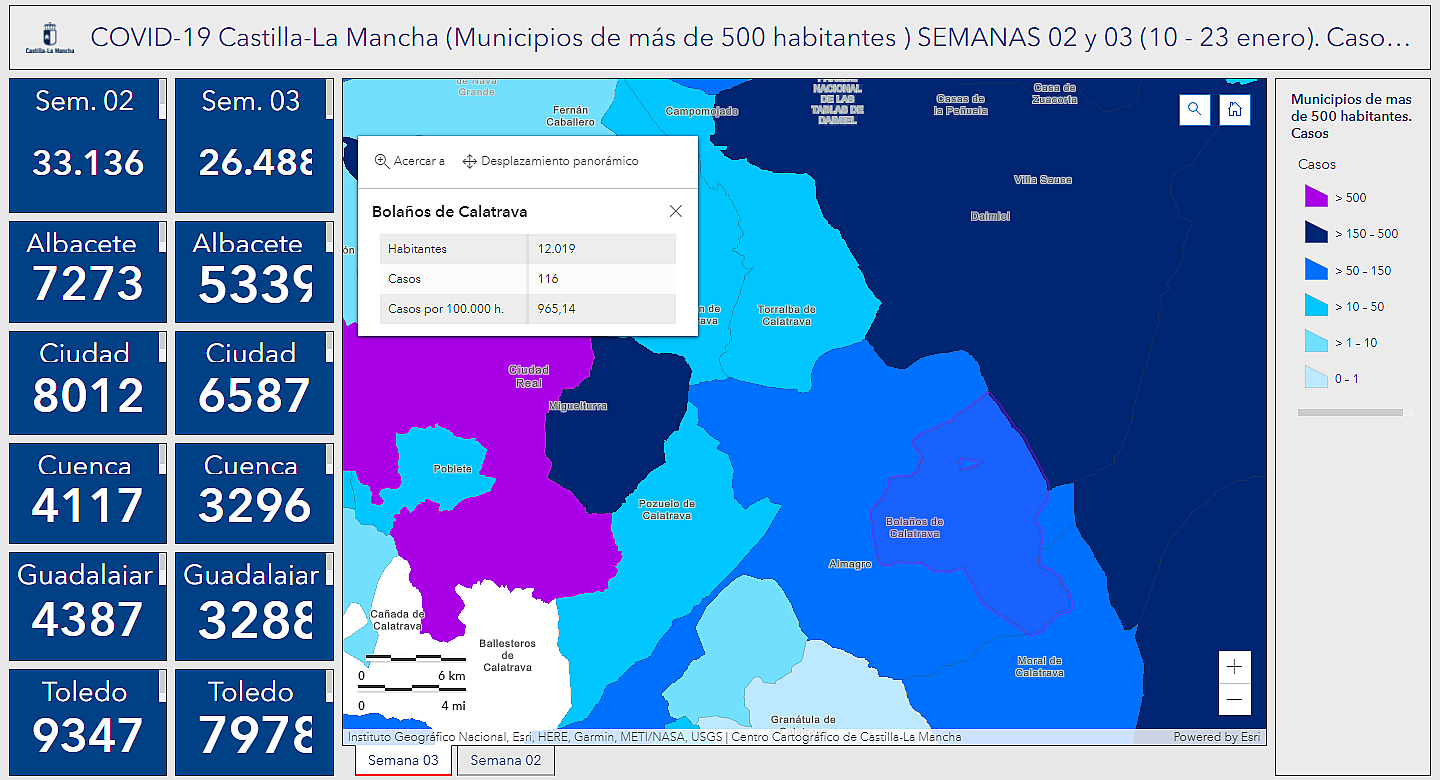Click the magenta "> 500" legend swatch
1440x780 pixels.
(1316, 197)
